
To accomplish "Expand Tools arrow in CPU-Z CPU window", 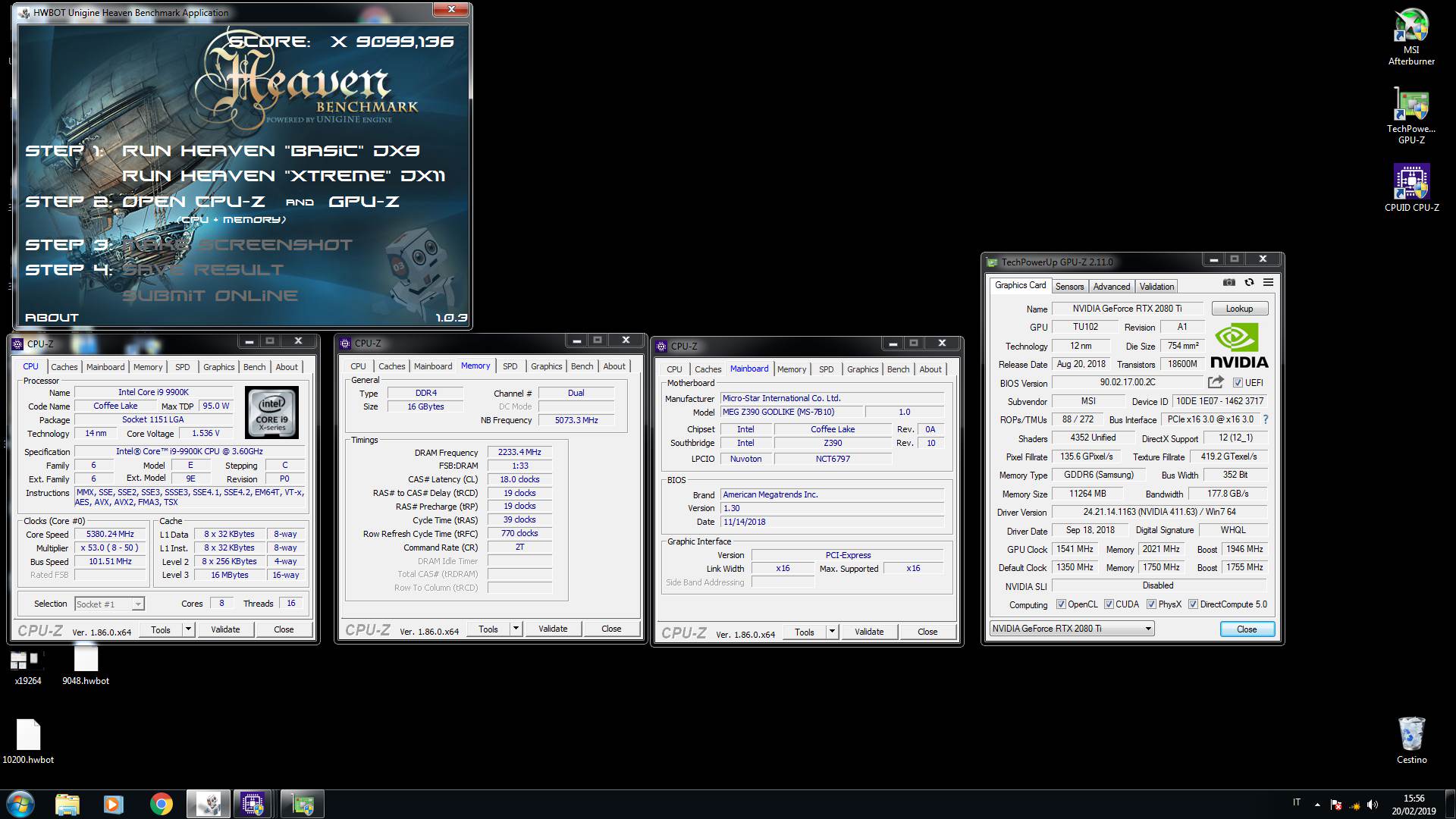I will pos(188,629).
